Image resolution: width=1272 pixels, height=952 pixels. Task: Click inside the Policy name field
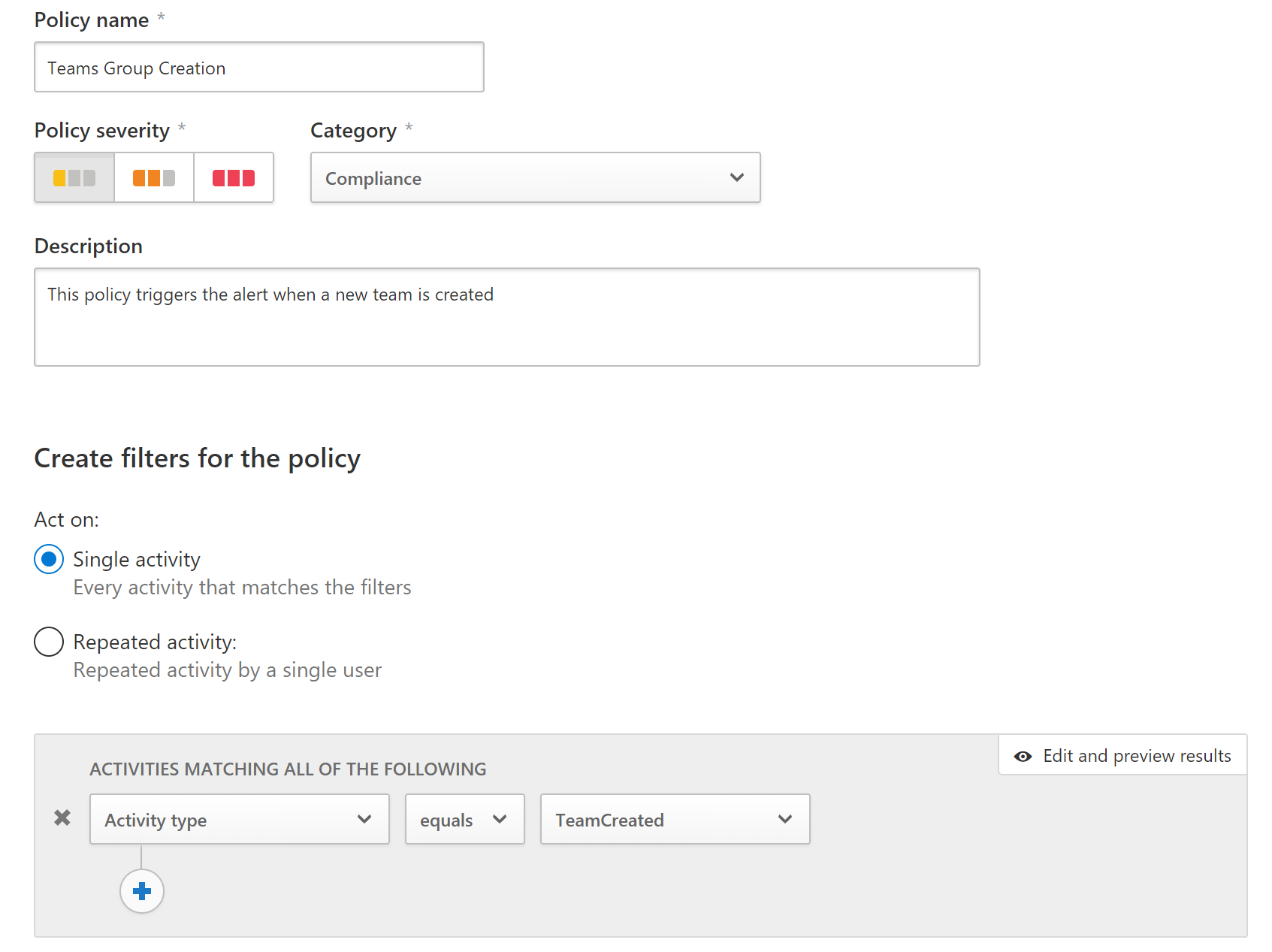click(258, 67)
